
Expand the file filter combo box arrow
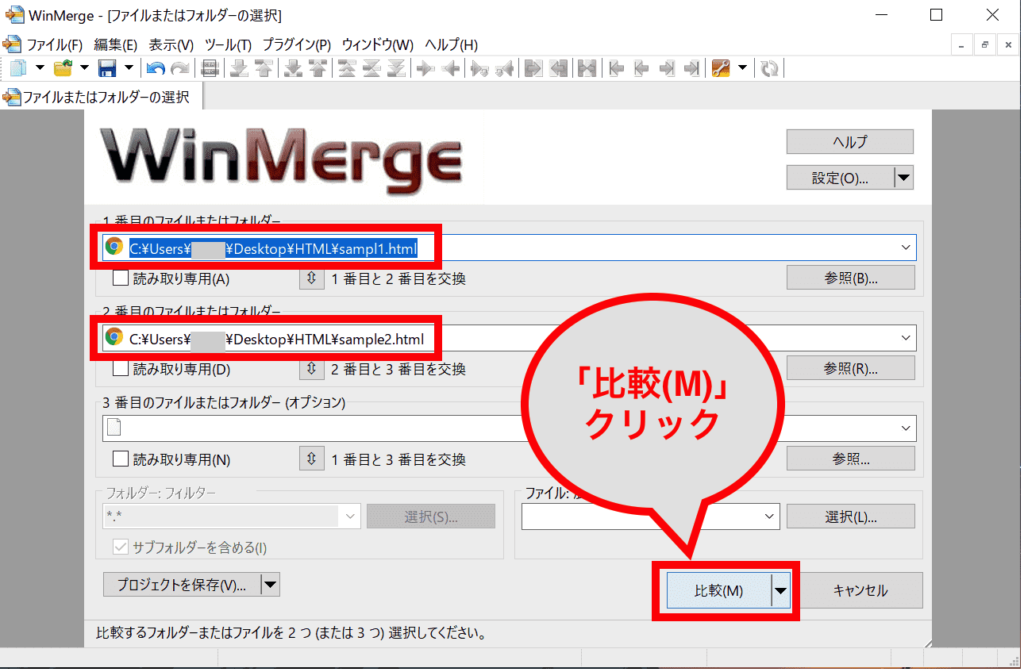[769, 517]
